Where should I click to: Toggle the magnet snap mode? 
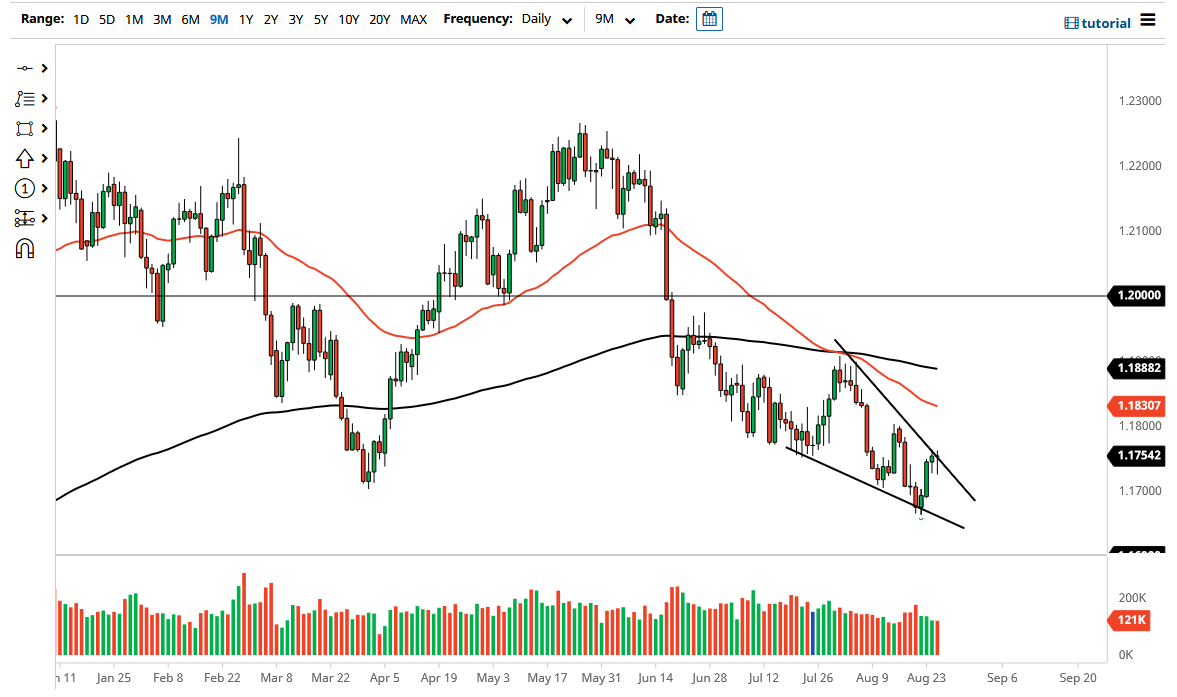tap(25, 248)
